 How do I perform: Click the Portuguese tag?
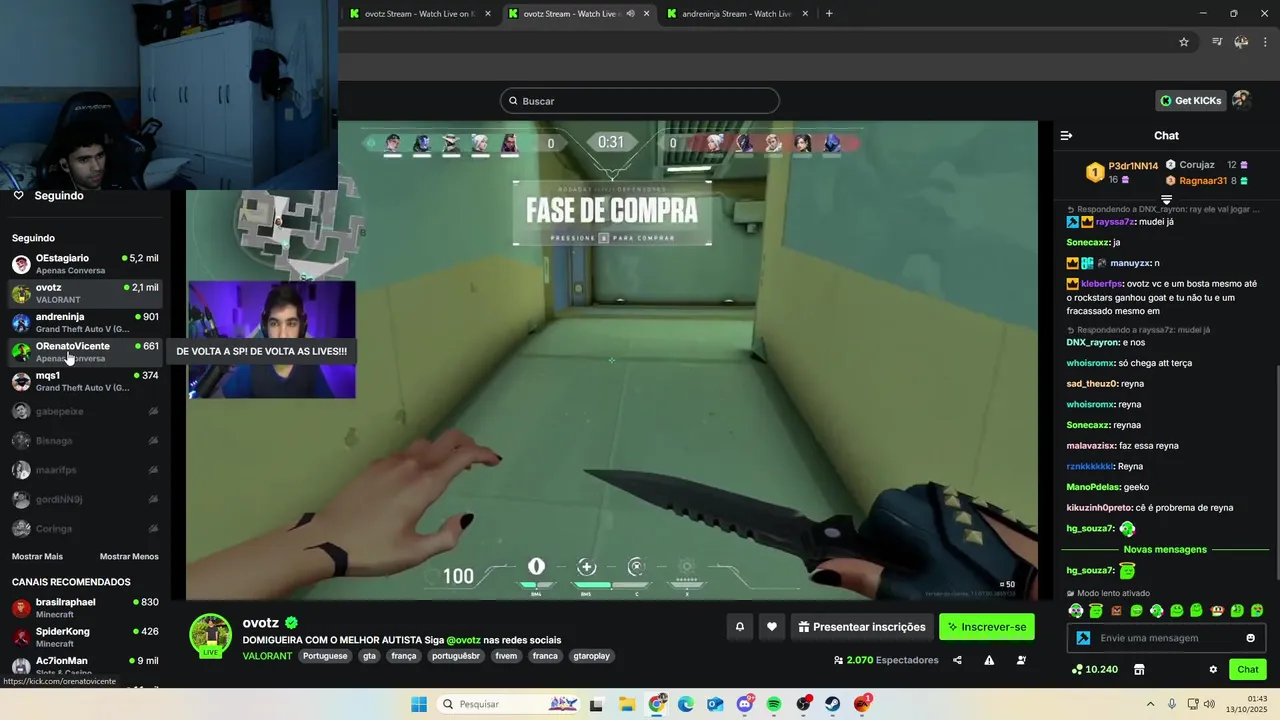325,656
